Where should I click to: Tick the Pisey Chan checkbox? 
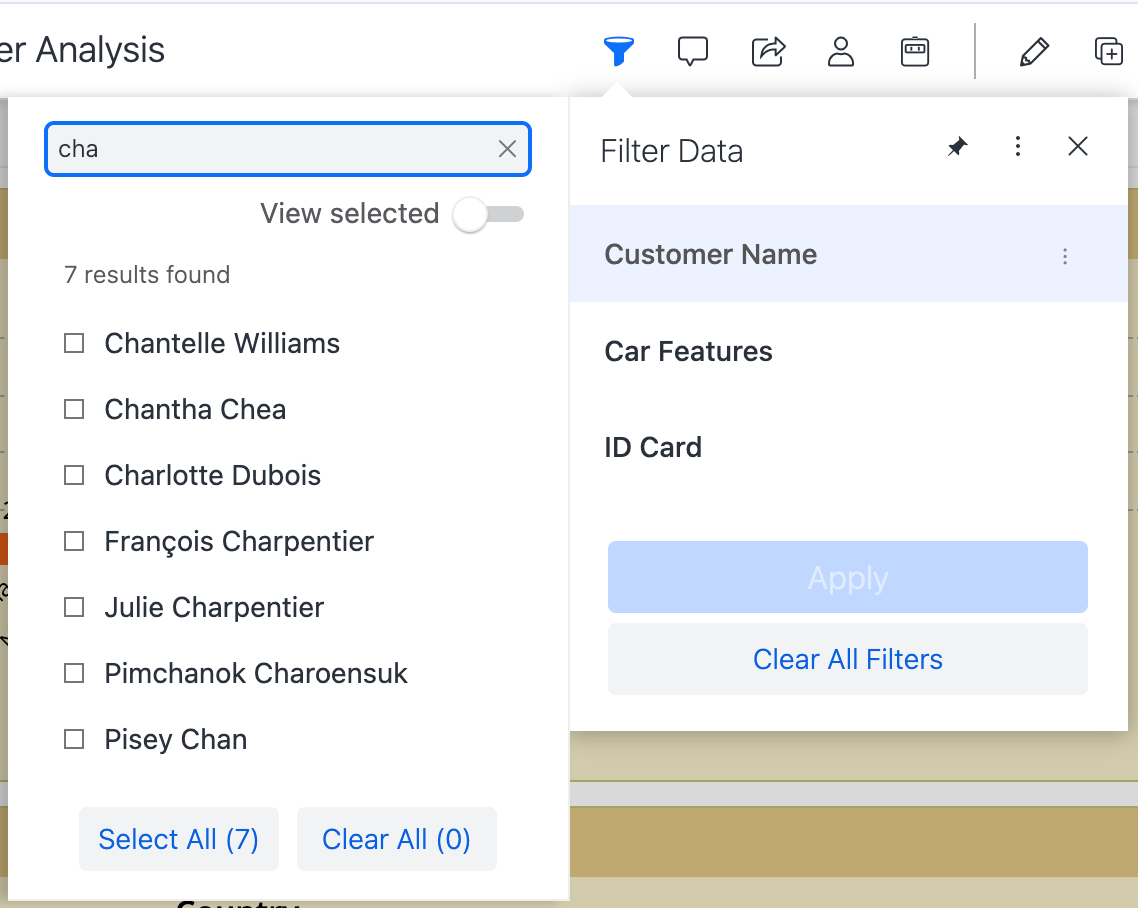point(74,740)
